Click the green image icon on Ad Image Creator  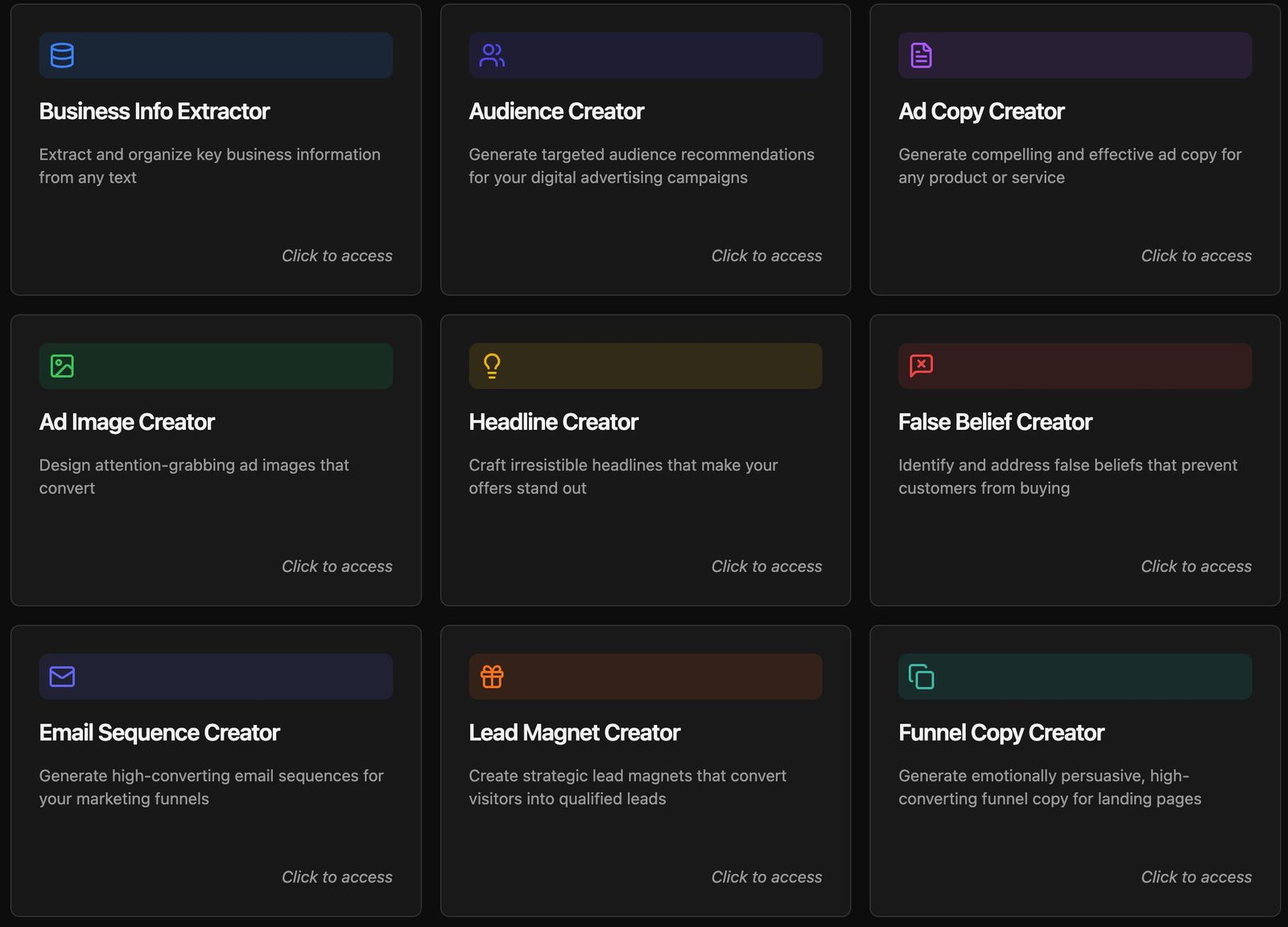(61, 365)
